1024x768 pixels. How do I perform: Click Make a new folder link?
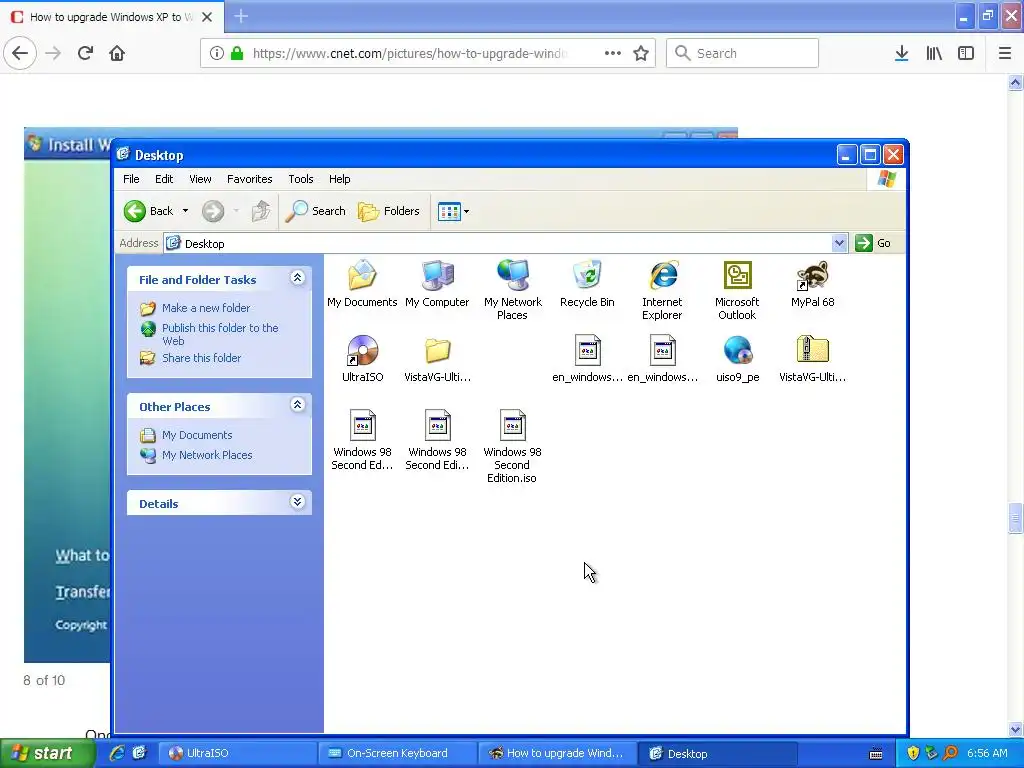206,308
